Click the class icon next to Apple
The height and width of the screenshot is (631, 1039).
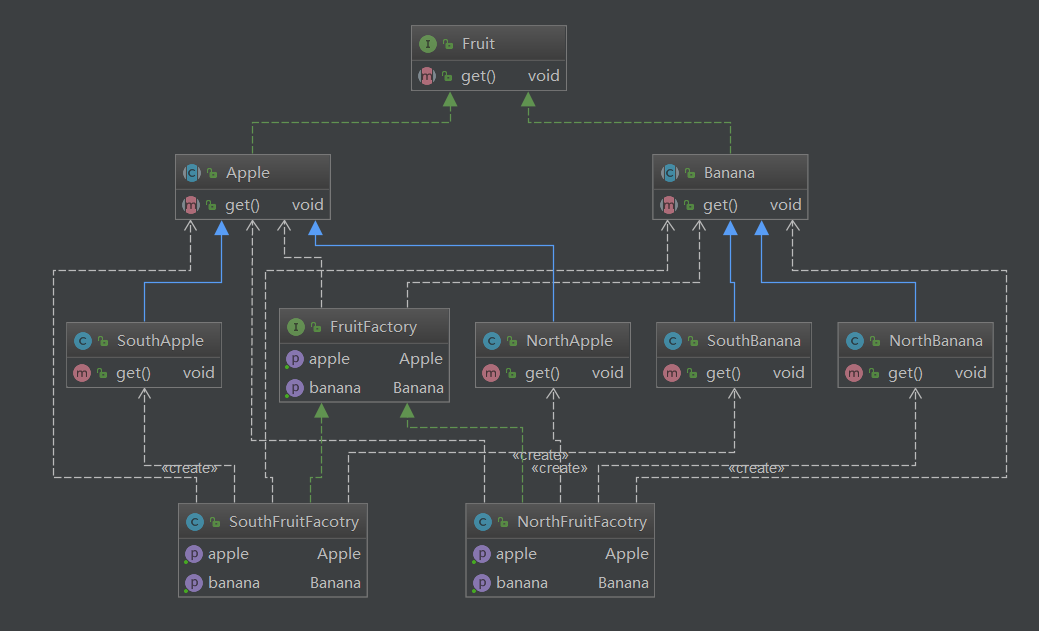pyautogui.click(x=192, y=173)
